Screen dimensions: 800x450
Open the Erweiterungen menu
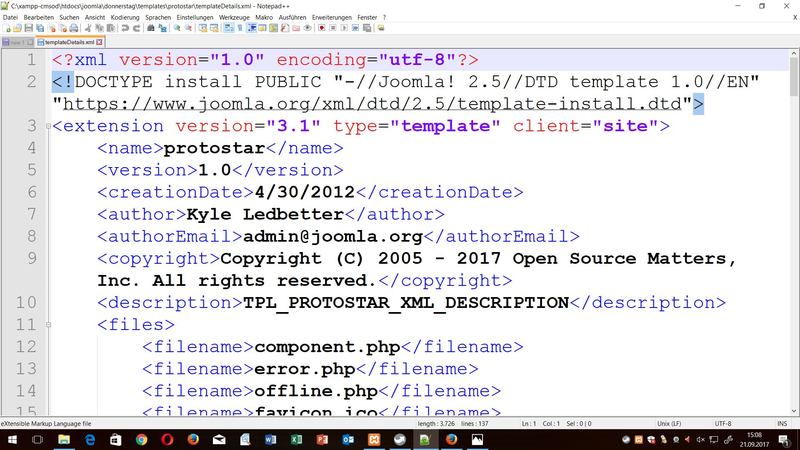334,18
